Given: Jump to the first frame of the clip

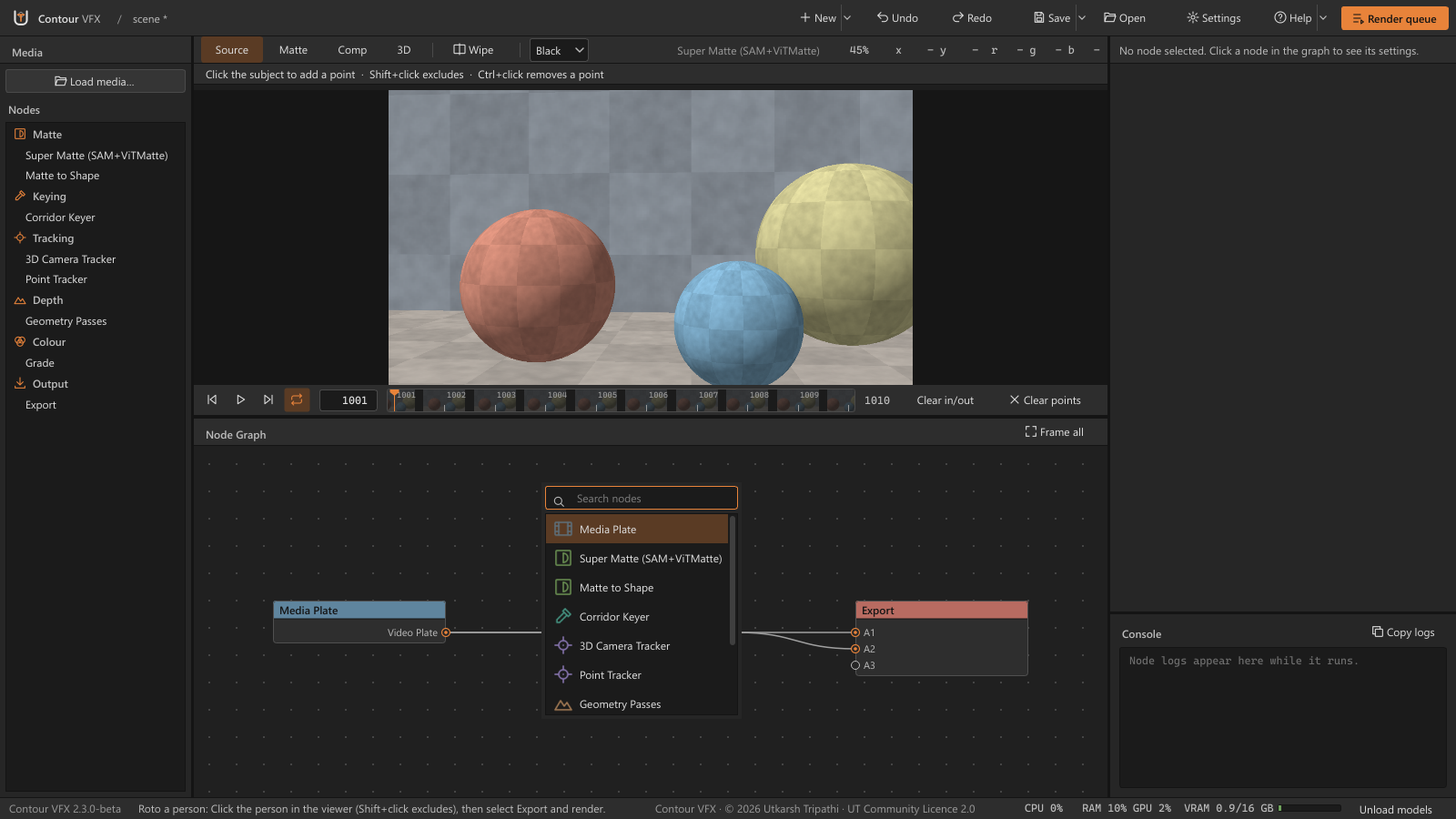Looking at the screenshot, I should coord(212,399).
